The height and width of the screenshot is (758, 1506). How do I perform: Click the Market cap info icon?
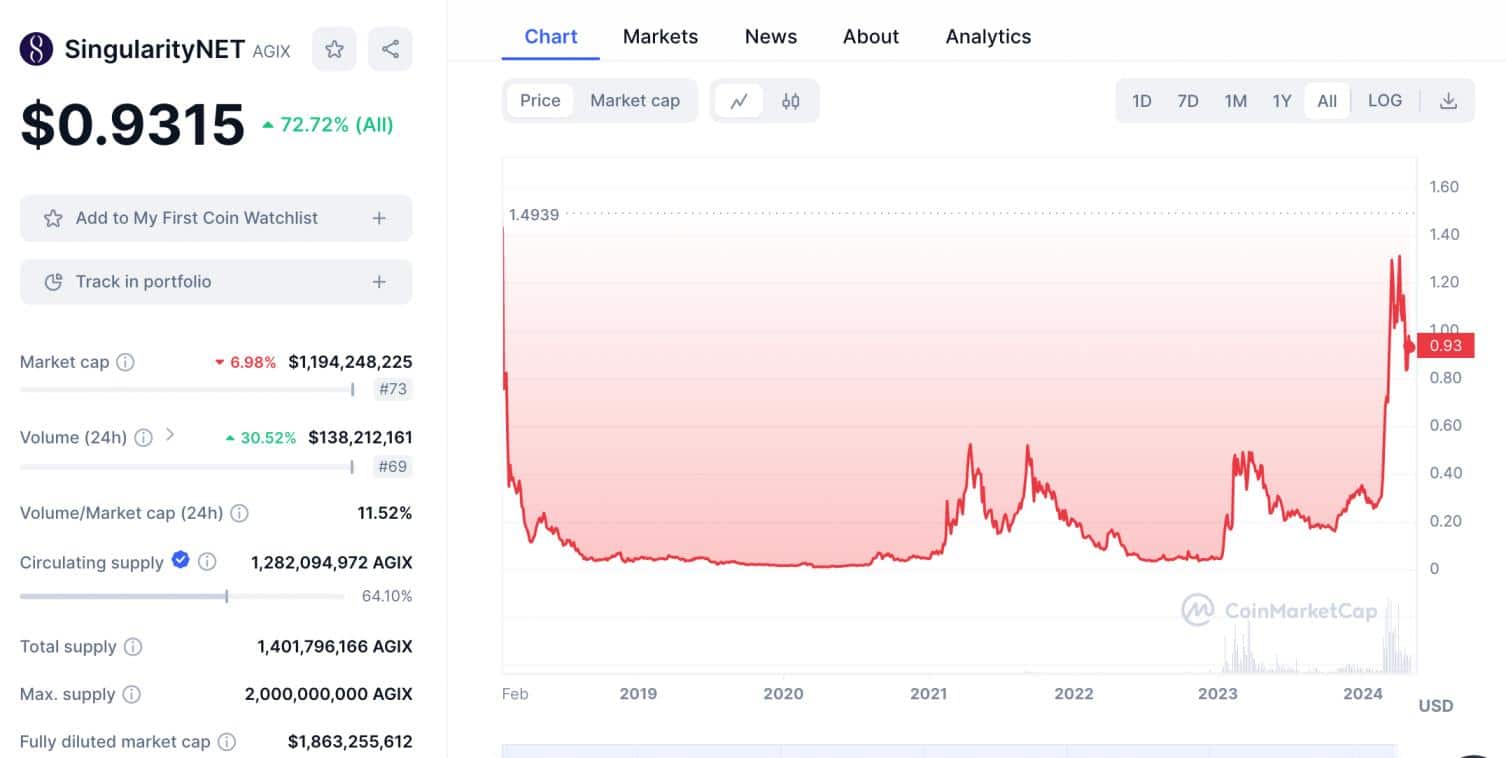click(126, 362)
